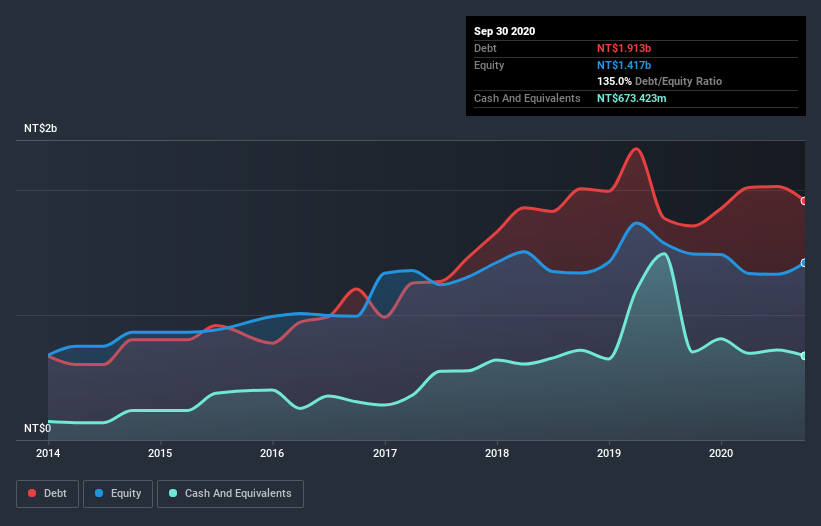Image resolution: width=821 pixels, height=526 pixels.
Task: Click the Sep 30 2020 tooltip date
Action: point(504,31)
